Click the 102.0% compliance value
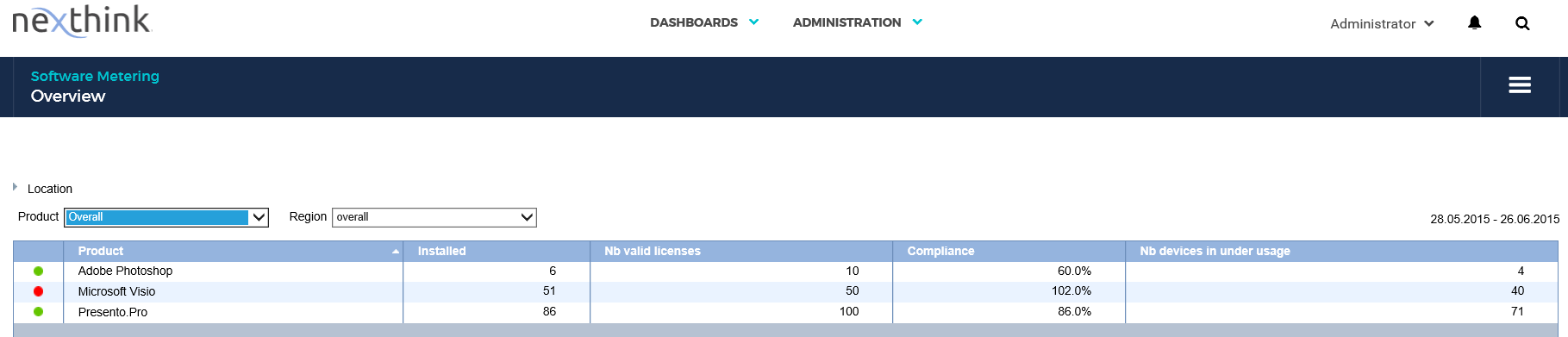Image resolution: width=1568 pixels, height=337 pixels. point(1071,291)
